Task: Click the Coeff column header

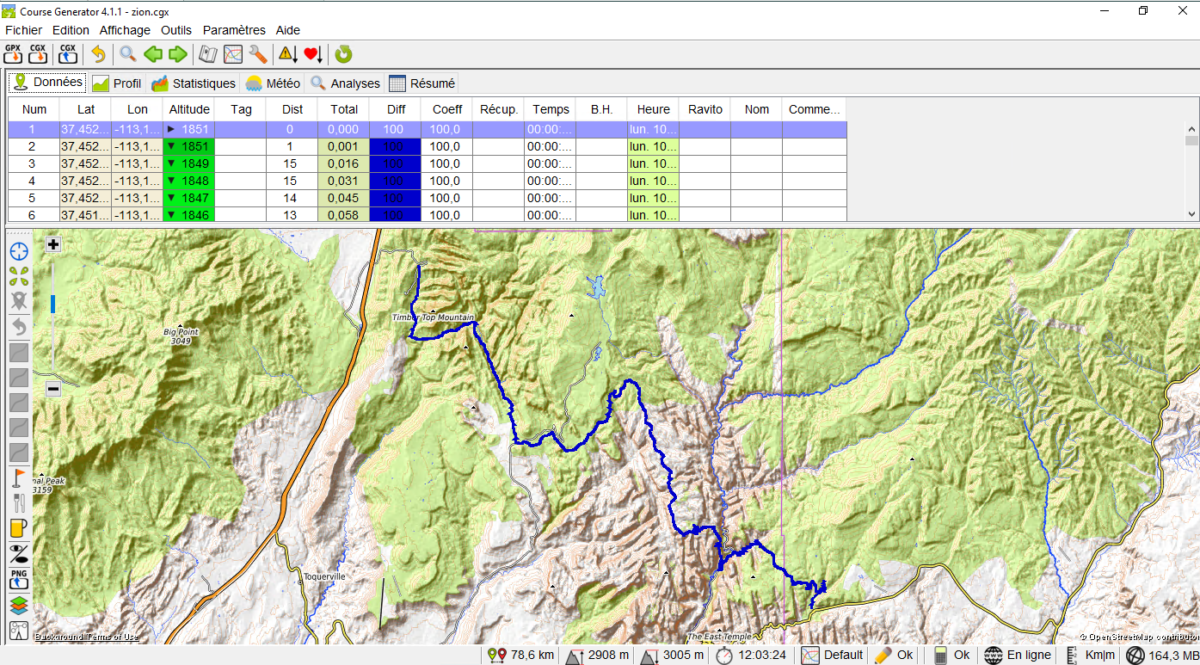Action: pyautogui.click(x=447, y=109)
